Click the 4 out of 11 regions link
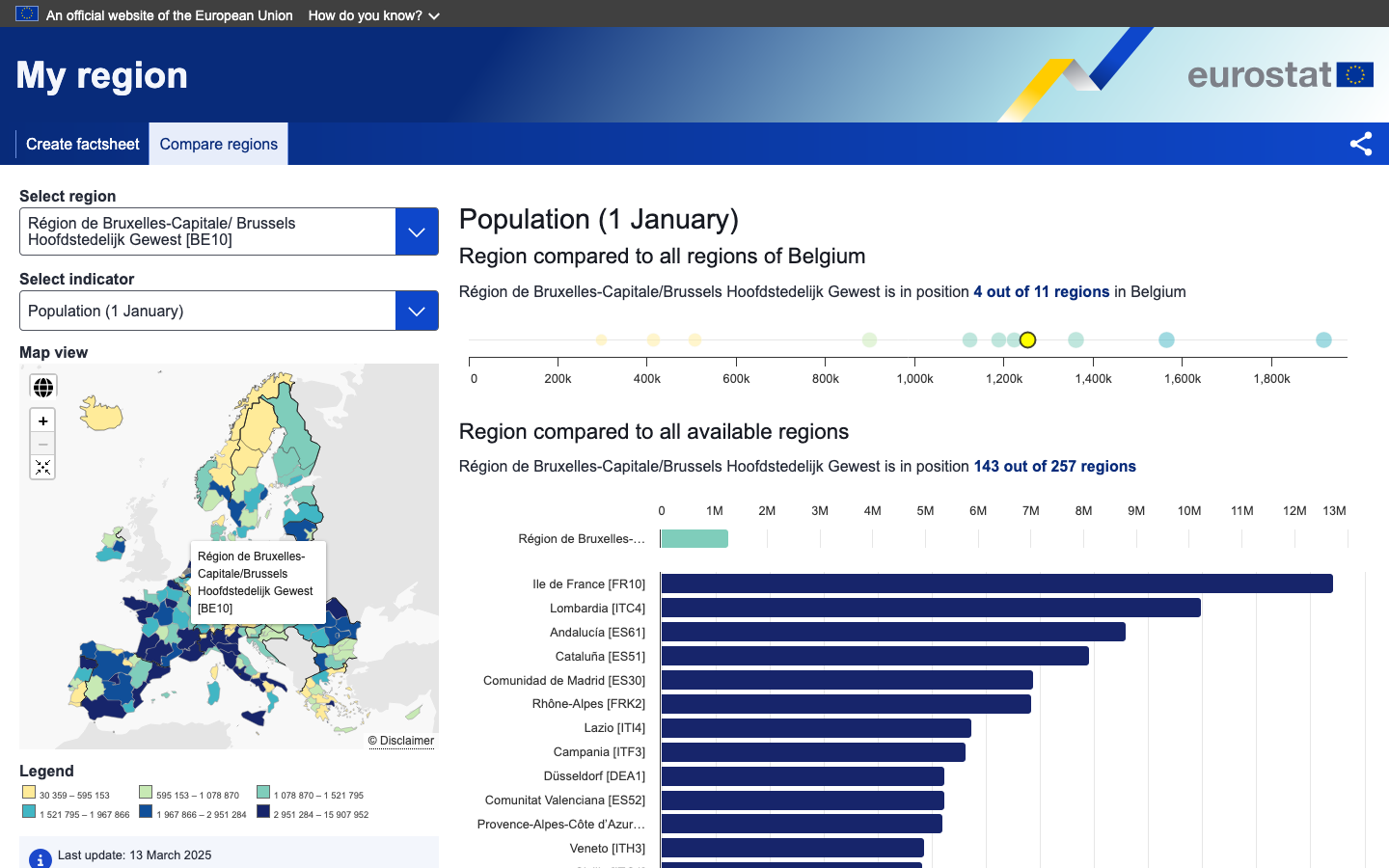1389x868 pixels. point(1042,291)
